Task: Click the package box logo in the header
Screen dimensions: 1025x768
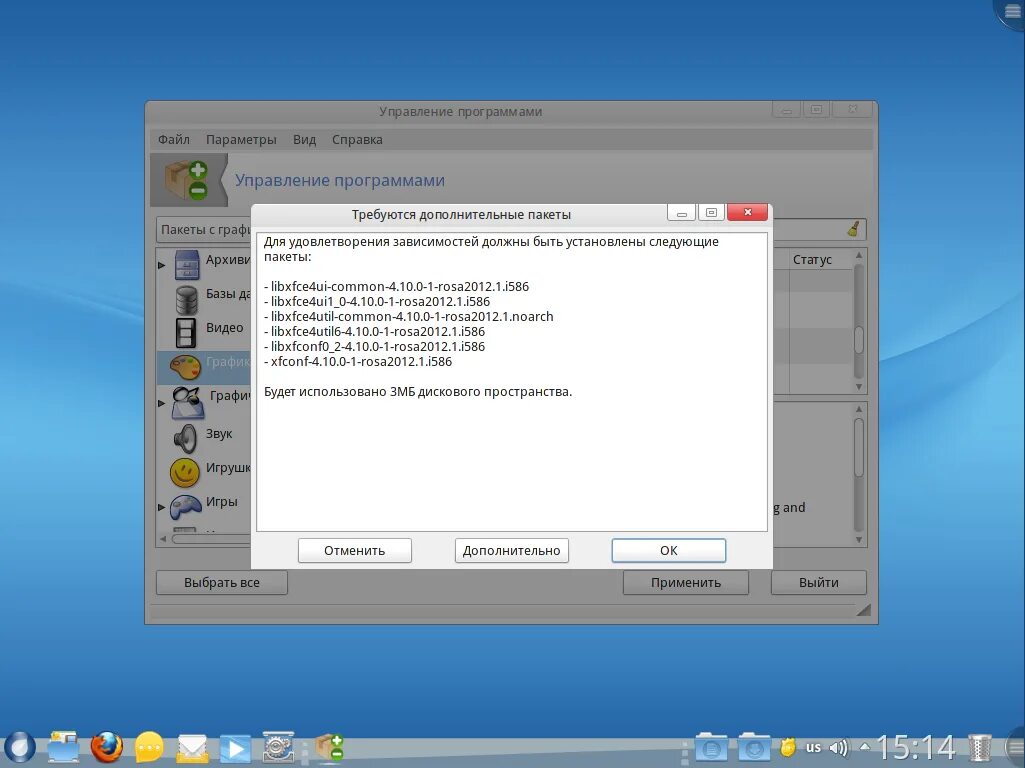Action: (x=187, y=180)
